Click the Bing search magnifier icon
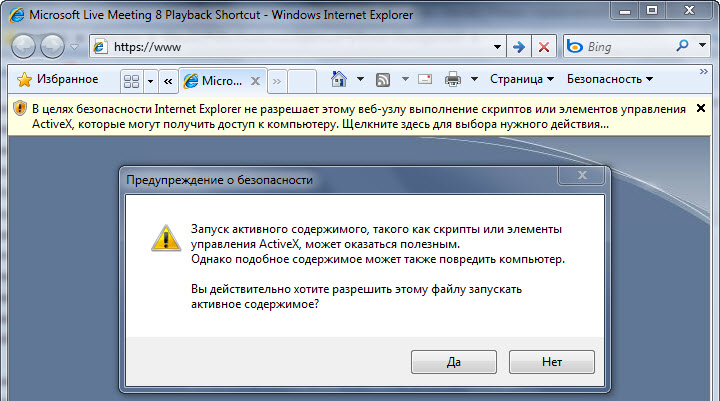720x401 pixels. click(683, 46)
